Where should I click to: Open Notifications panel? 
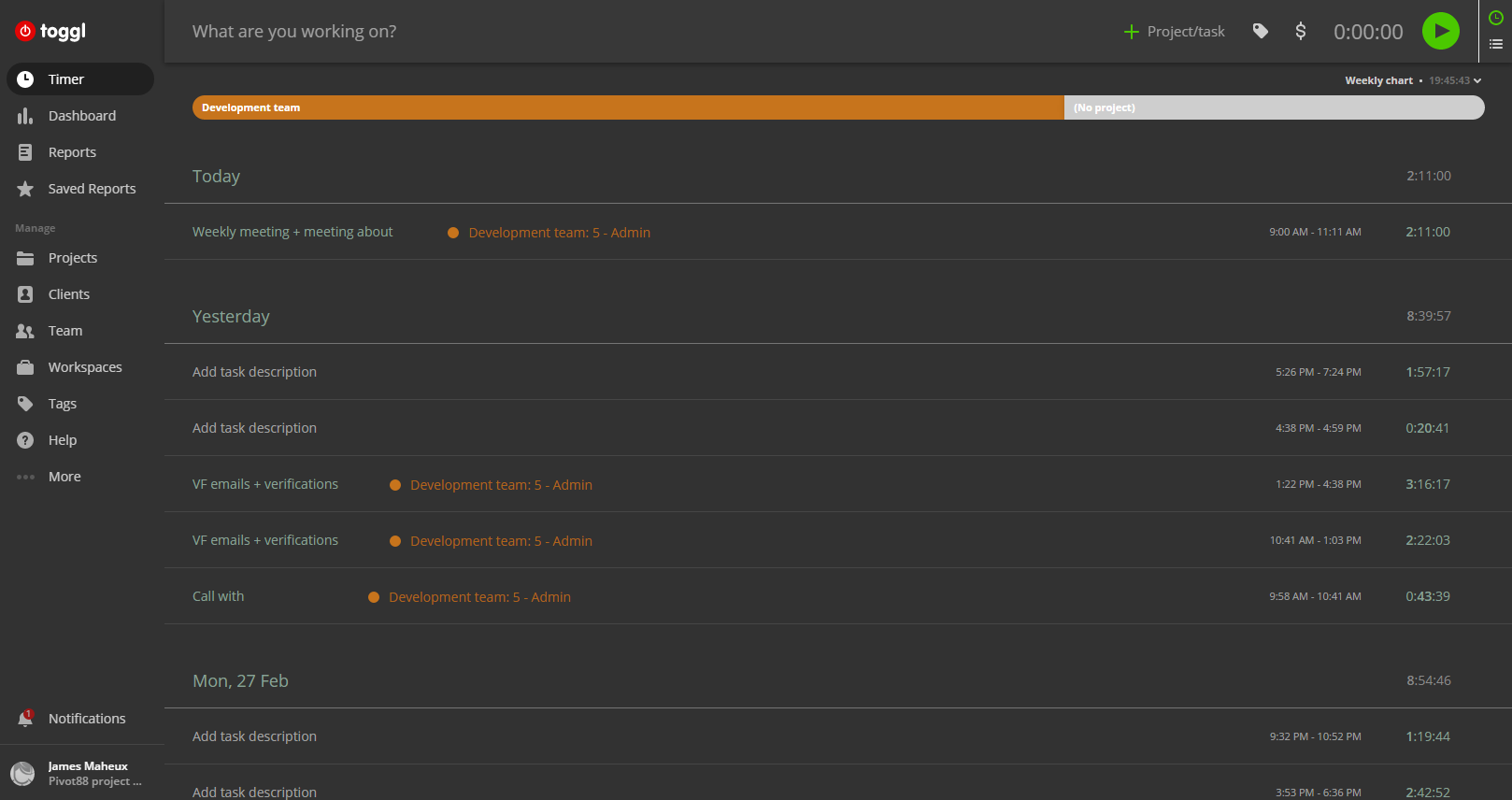coord(80,719)
